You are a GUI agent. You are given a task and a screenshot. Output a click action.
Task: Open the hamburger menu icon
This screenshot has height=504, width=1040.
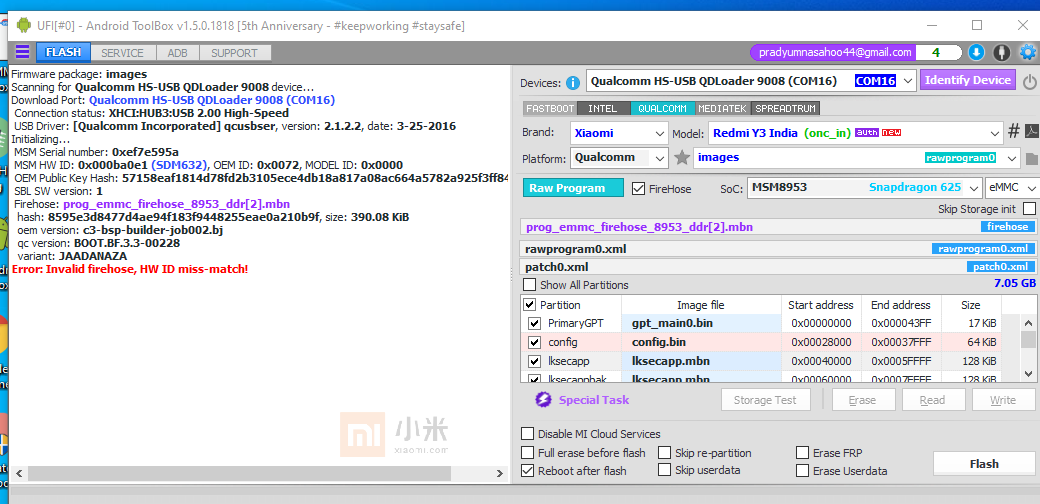click(x=23, y=52)
